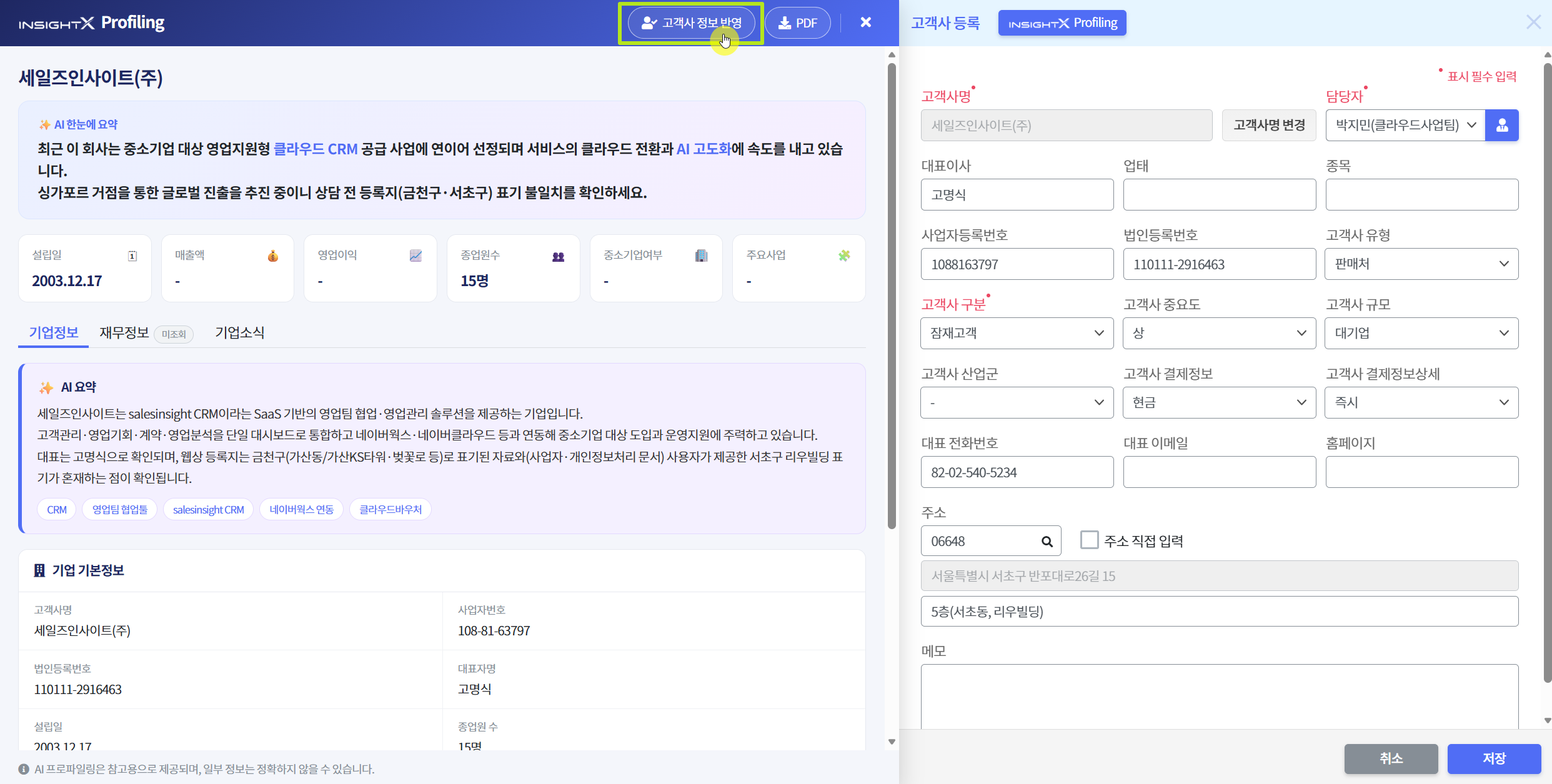
Task: Click the 고객사 정보 반영 button
Action: [x=691, y=23]
